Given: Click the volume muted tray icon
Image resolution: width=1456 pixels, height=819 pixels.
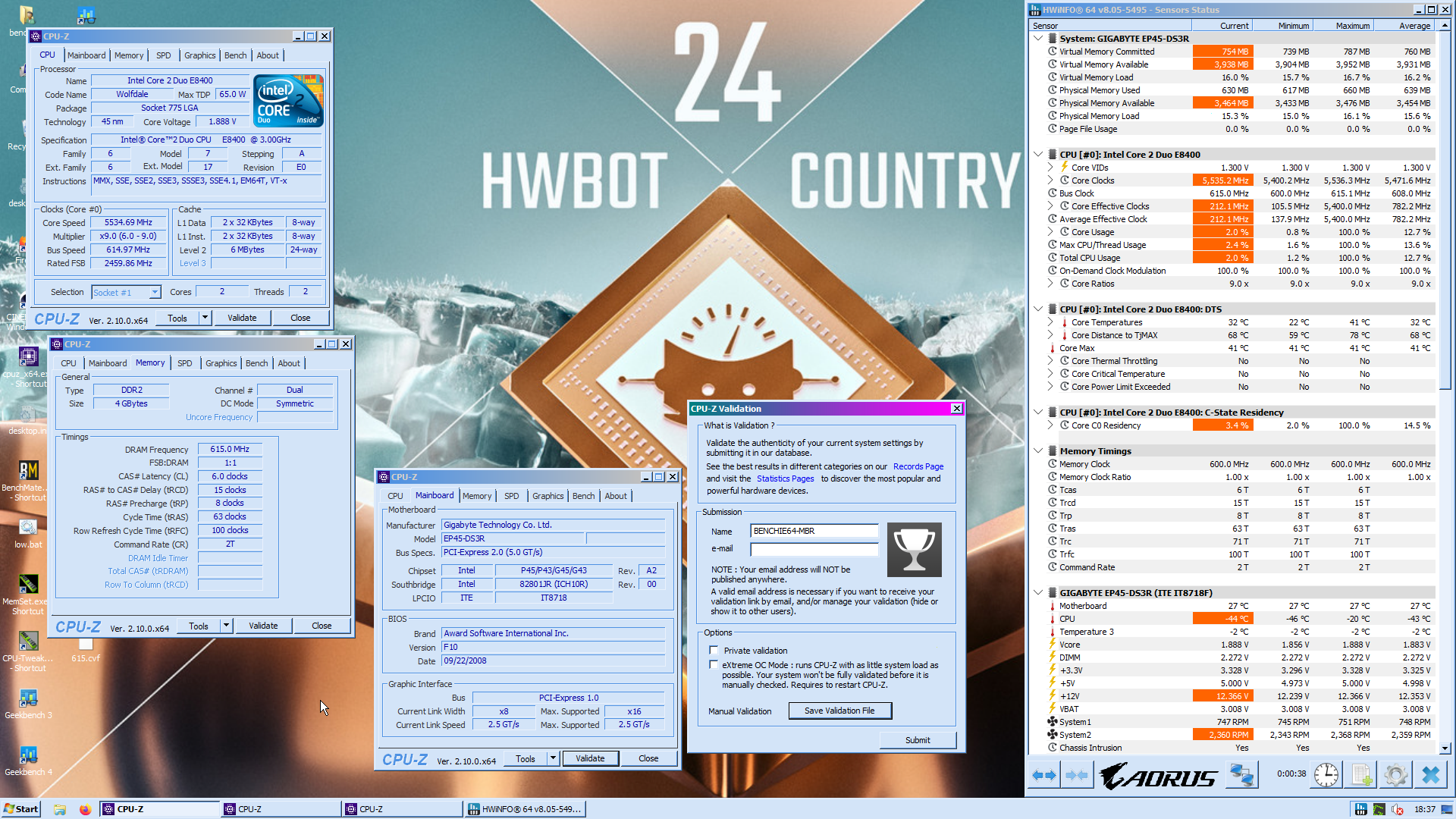Looking at the screenshot, I should 1397,809.
